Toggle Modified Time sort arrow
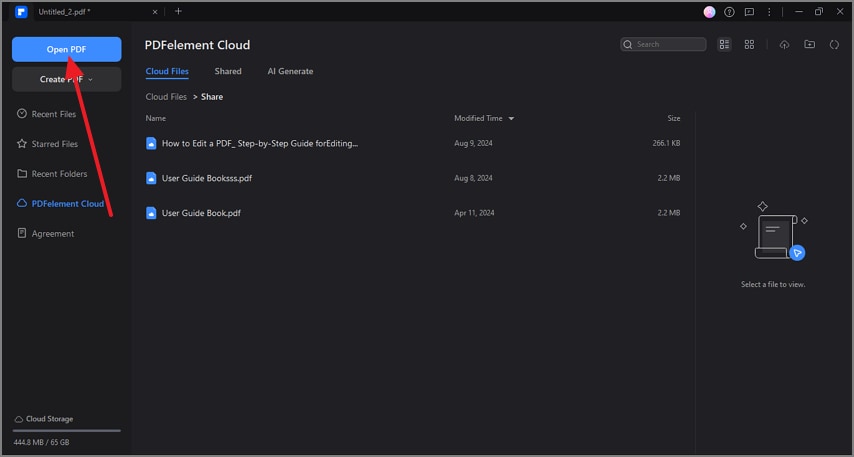Viewport: 854px width, 457px height. coord(511,119)
